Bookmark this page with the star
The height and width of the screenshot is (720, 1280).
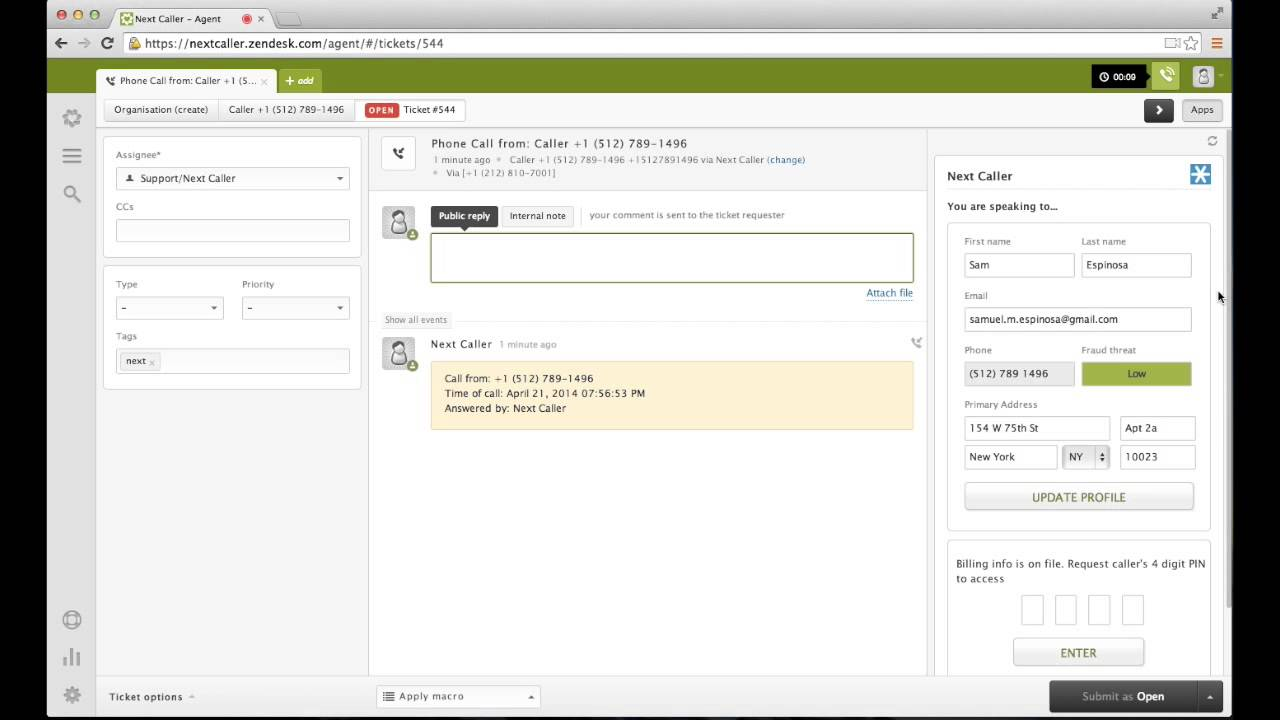(1191, 43)
